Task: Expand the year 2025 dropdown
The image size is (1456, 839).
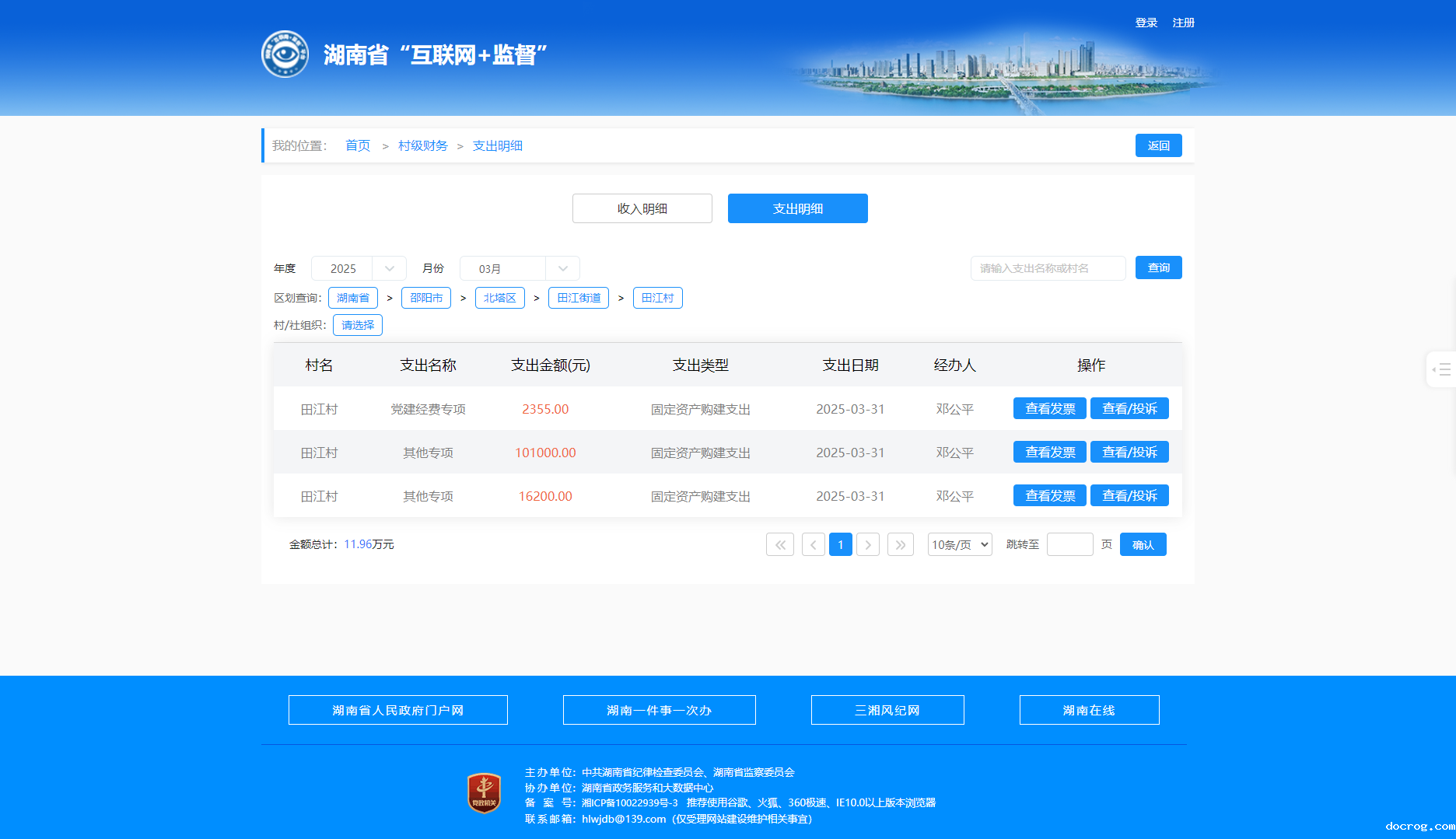Action: 359,268
